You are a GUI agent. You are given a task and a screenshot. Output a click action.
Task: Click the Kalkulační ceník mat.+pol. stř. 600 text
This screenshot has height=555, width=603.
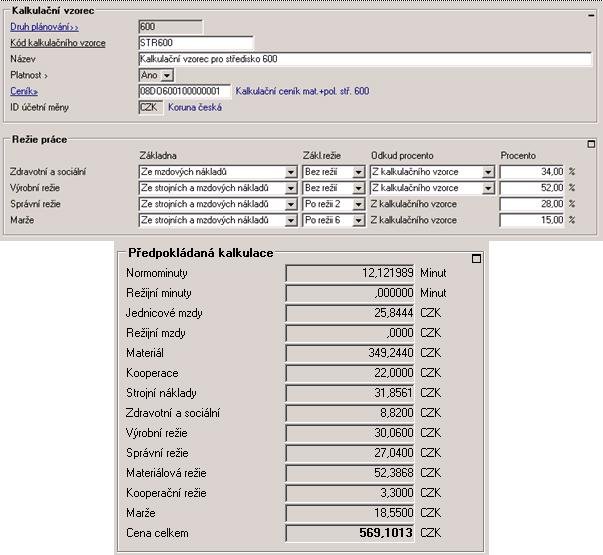click(x=302, y=91)
